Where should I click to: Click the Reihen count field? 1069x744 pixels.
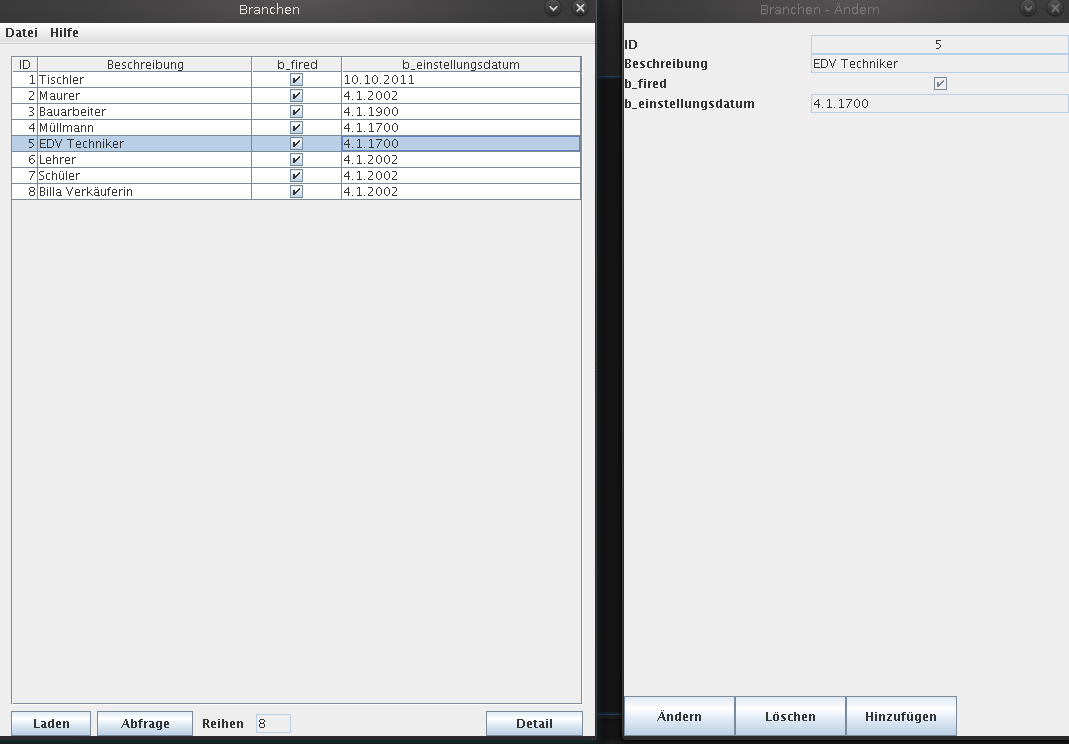coord(273,723)
